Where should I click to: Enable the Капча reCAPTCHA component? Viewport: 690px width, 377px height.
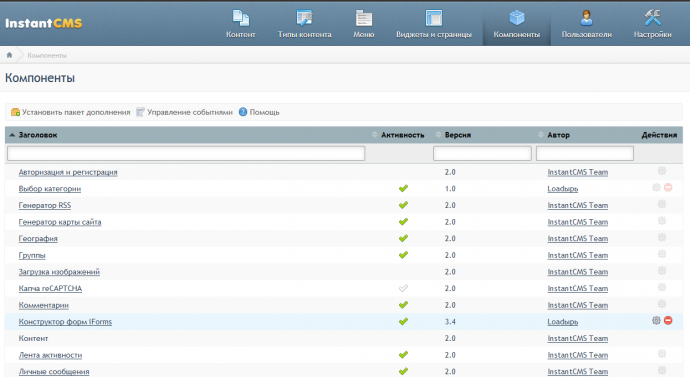click(x=403, y=289)
